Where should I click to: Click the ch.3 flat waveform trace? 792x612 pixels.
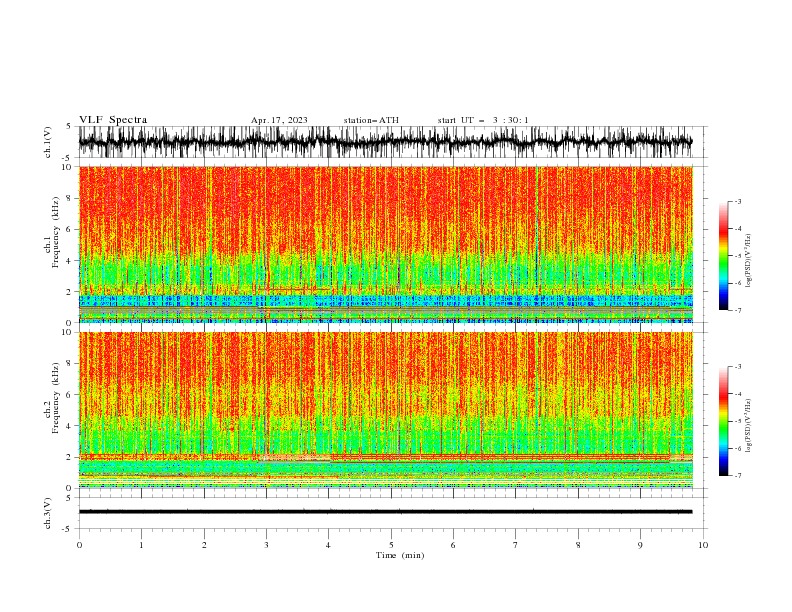click(x=385, y=512)
